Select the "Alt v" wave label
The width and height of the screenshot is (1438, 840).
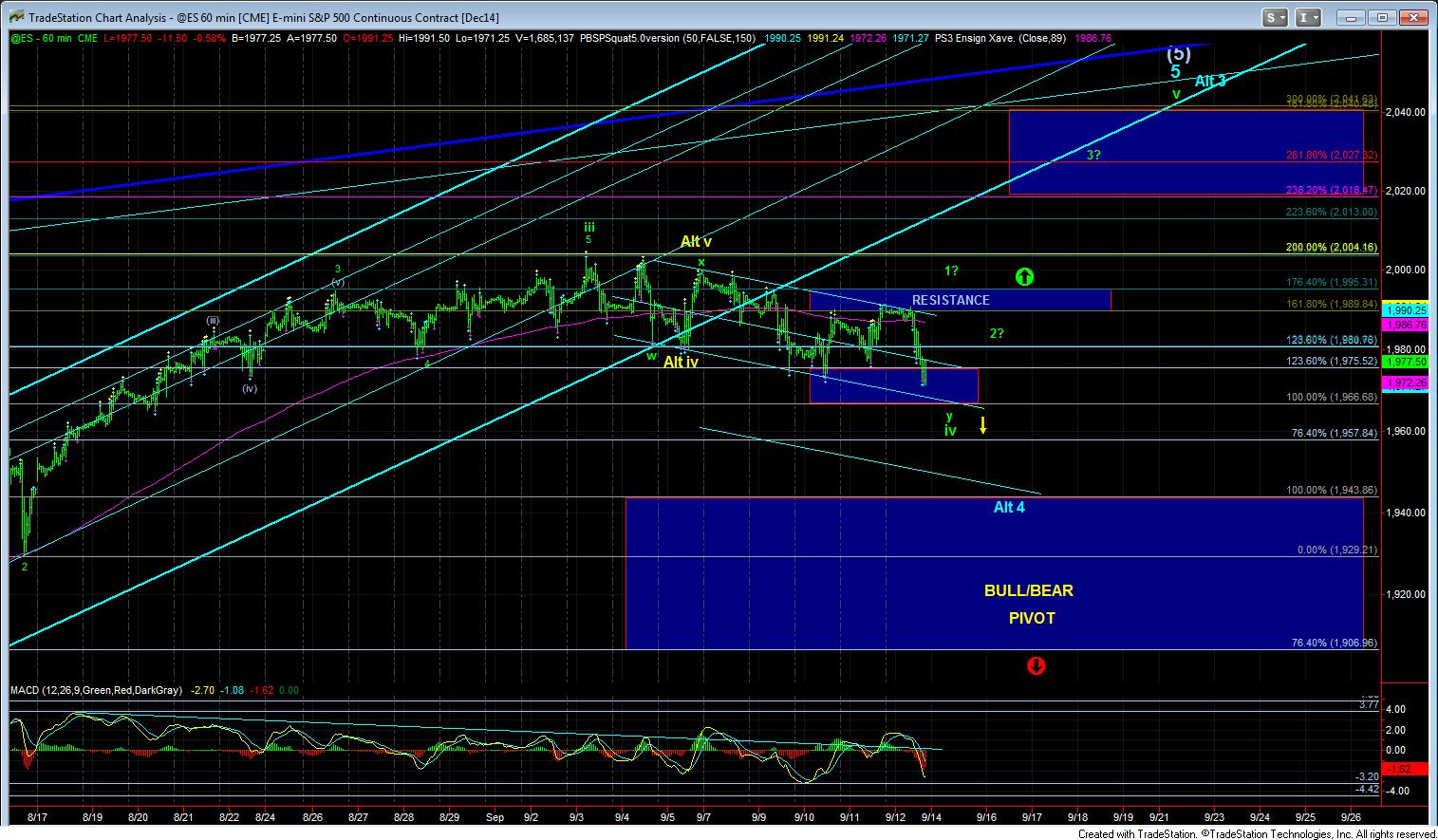pyautogui.click(x=696, y=242)
